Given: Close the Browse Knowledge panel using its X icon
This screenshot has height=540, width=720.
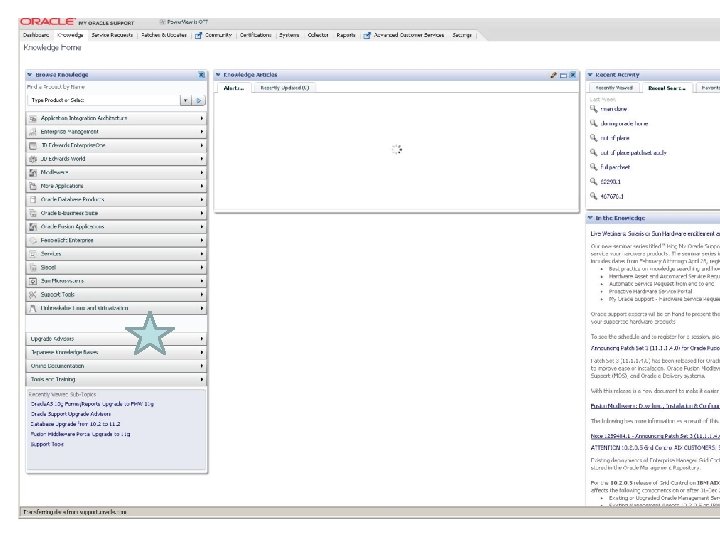Looking at the screenshot, I should [201, 75].
